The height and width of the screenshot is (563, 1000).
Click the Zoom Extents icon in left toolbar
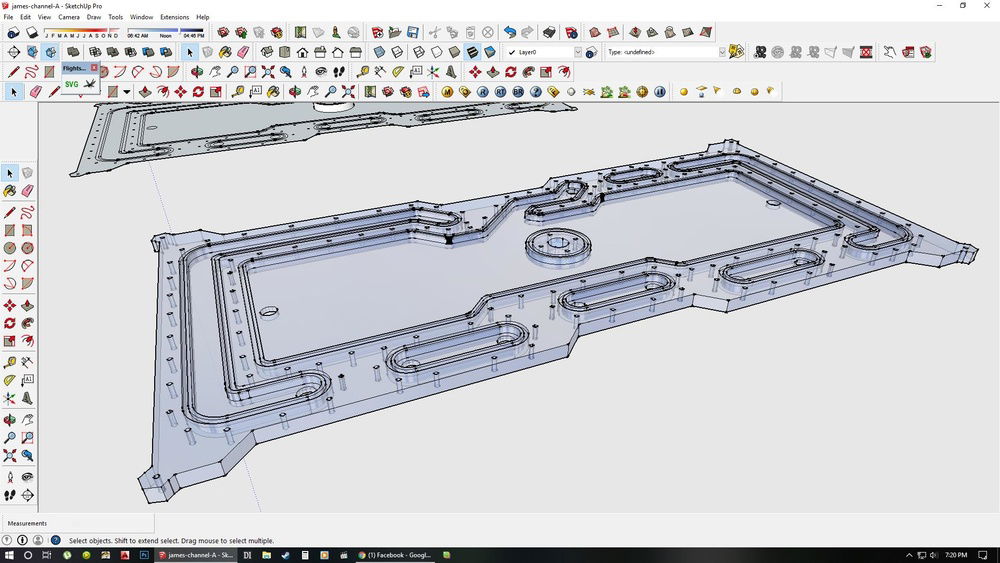10,456
